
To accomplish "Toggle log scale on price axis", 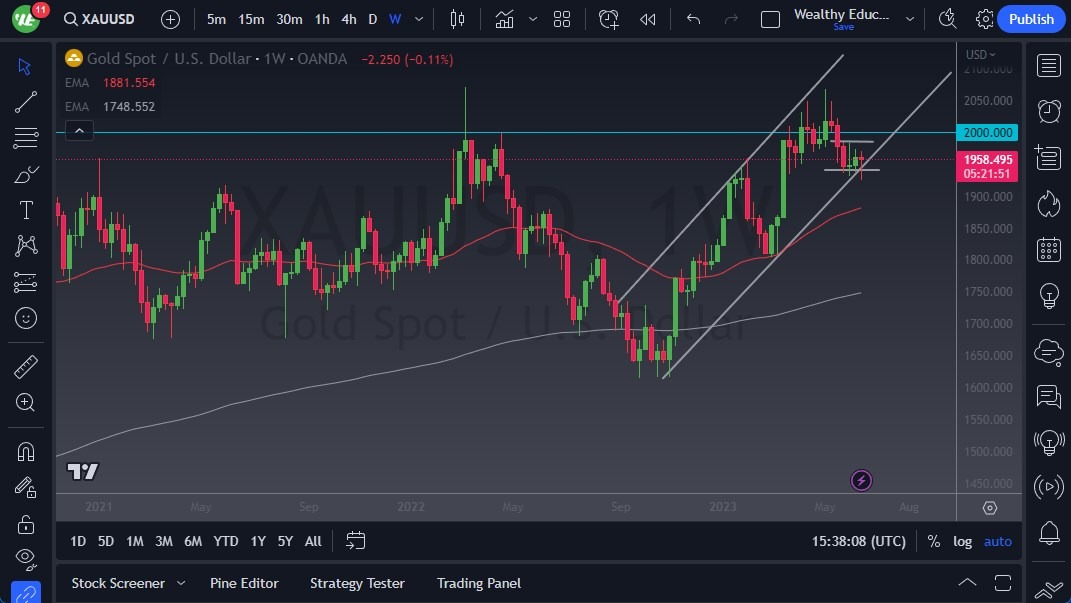I will pyautogui.click(x=962, y=541).
